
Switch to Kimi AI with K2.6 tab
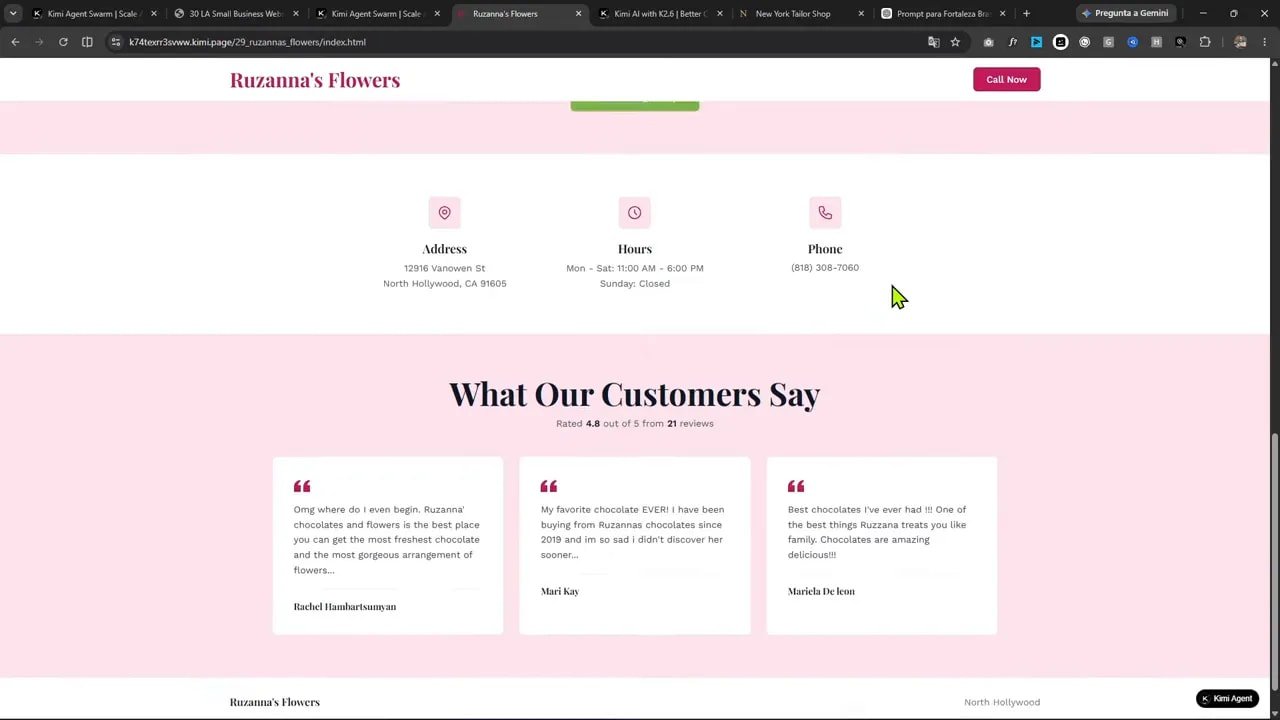click(660, 13)
